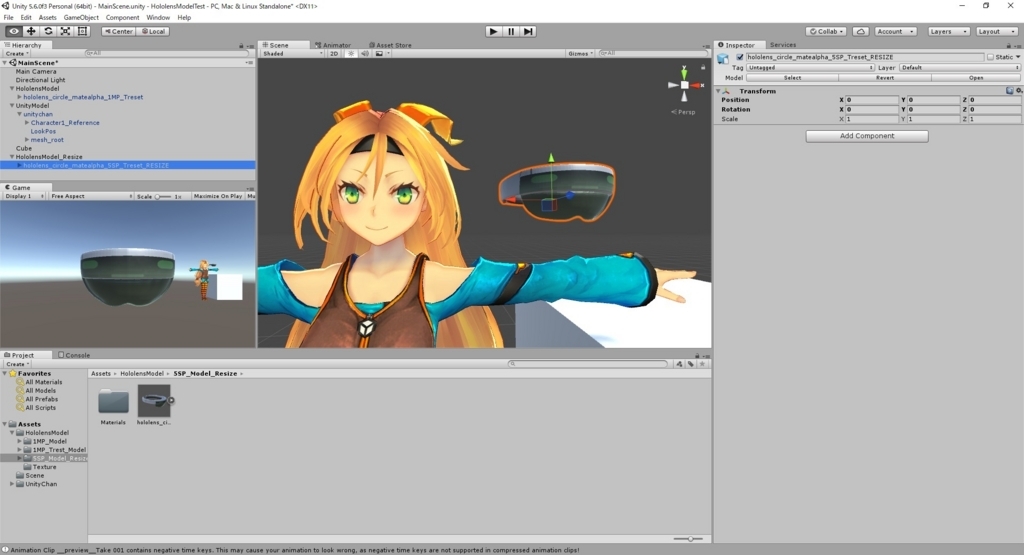Open the Layers dropdown

948,31
